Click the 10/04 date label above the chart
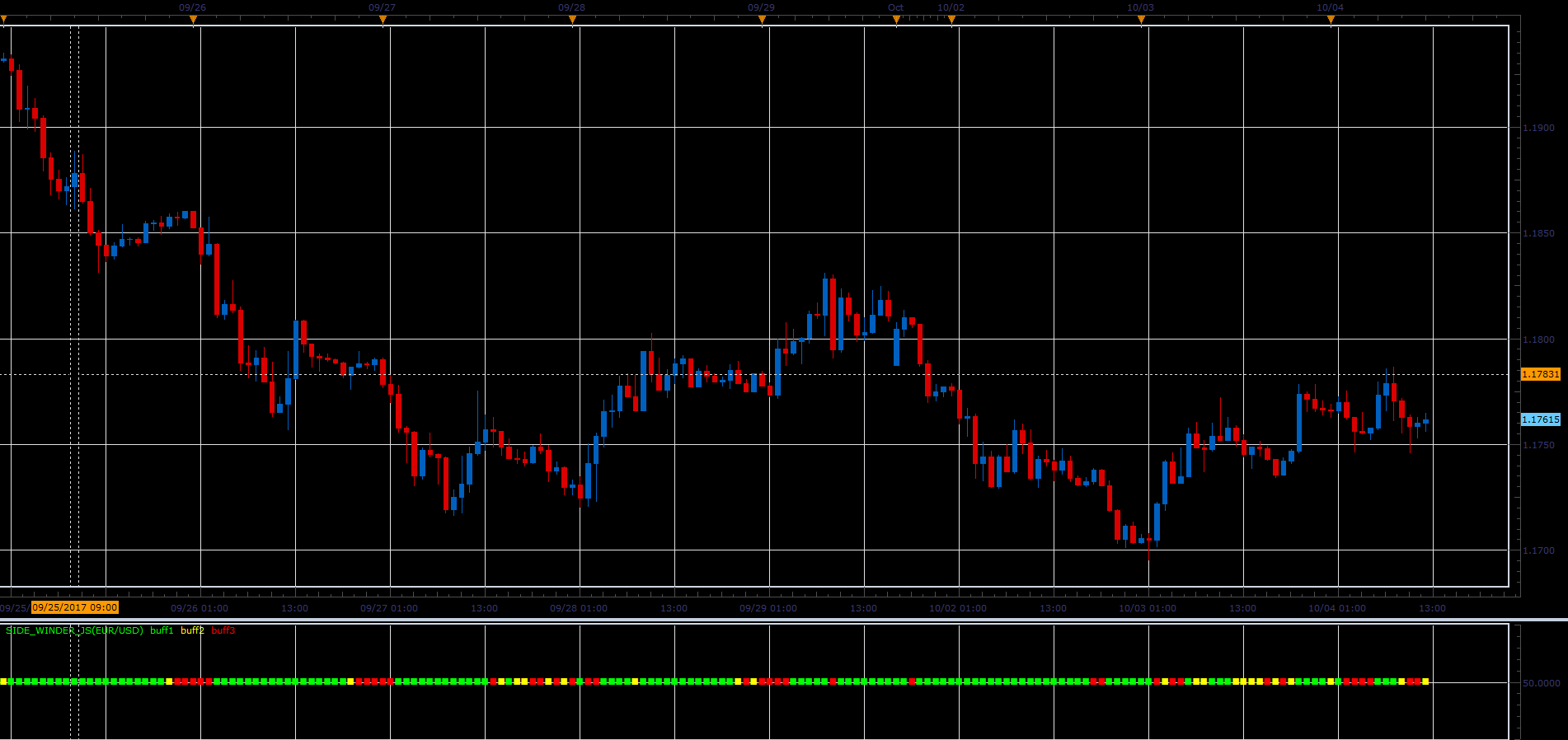Viewport: 1568px width, 740px height. (x=1331, y=7)
